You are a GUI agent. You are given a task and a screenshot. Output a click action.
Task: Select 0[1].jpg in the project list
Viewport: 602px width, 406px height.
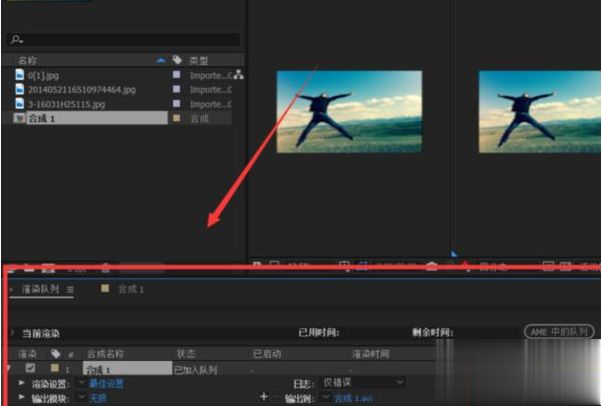(x=43, y=75)
